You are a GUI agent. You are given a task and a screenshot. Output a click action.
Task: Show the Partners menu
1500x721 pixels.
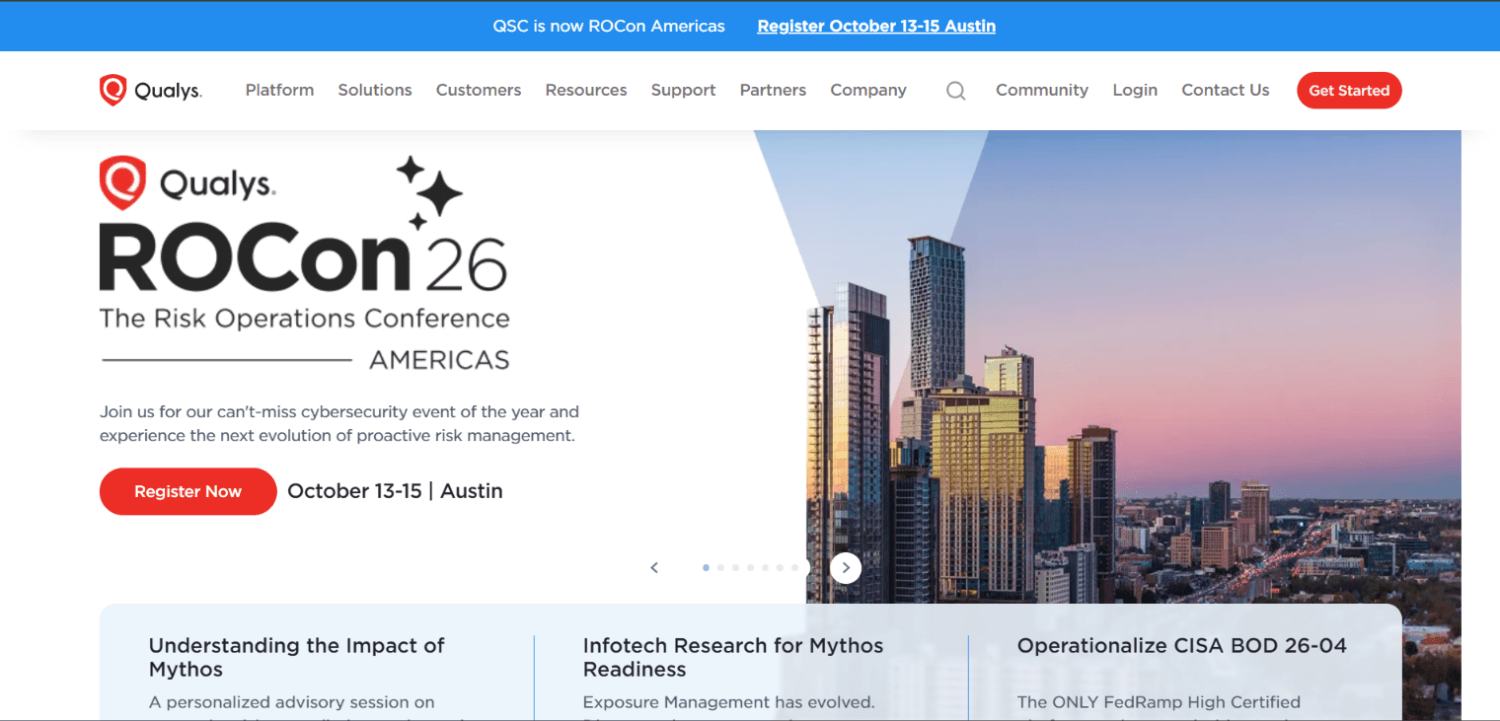pyautogui.click(x=773, y=90)
